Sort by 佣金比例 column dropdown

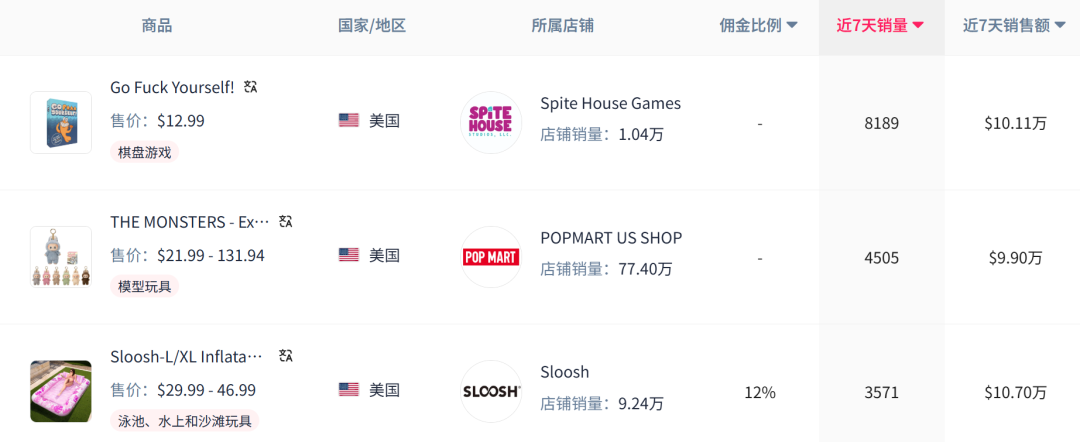pos(758,26)
